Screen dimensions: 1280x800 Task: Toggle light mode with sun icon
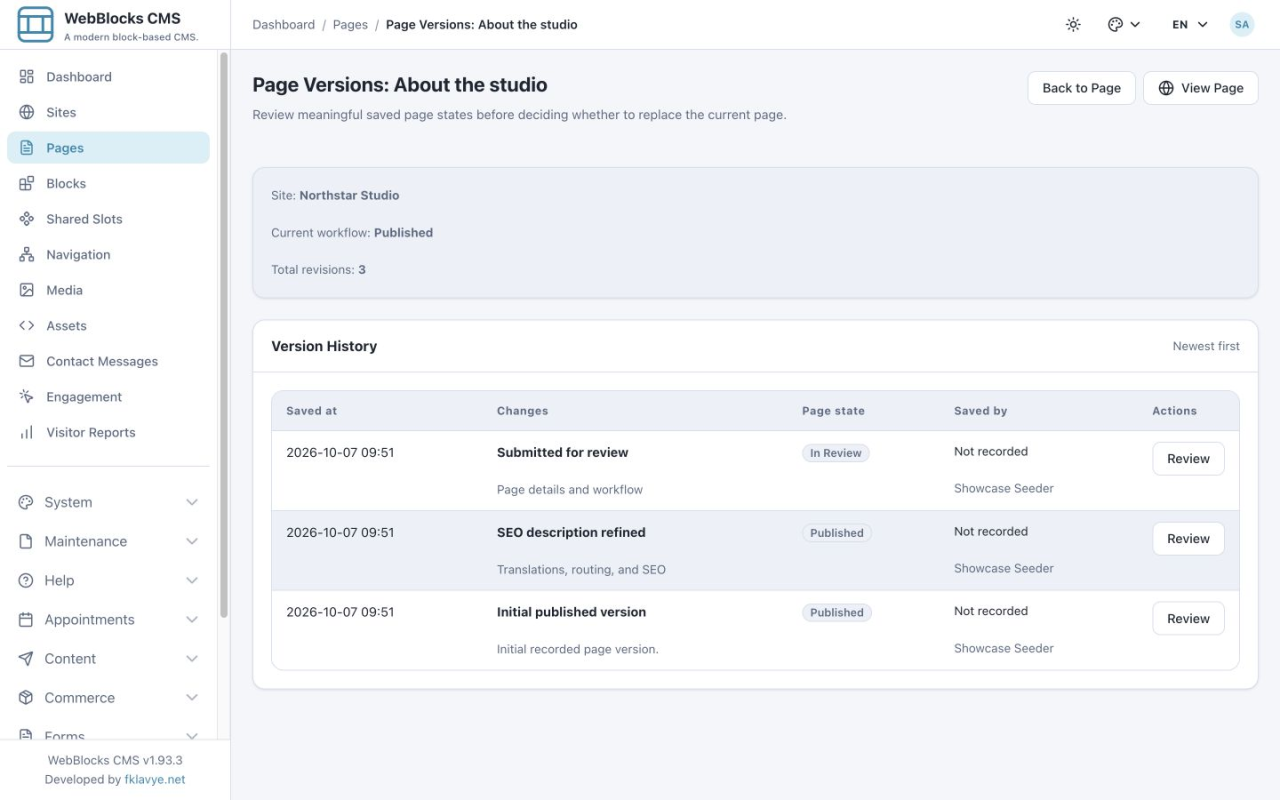coord(1073,24)
